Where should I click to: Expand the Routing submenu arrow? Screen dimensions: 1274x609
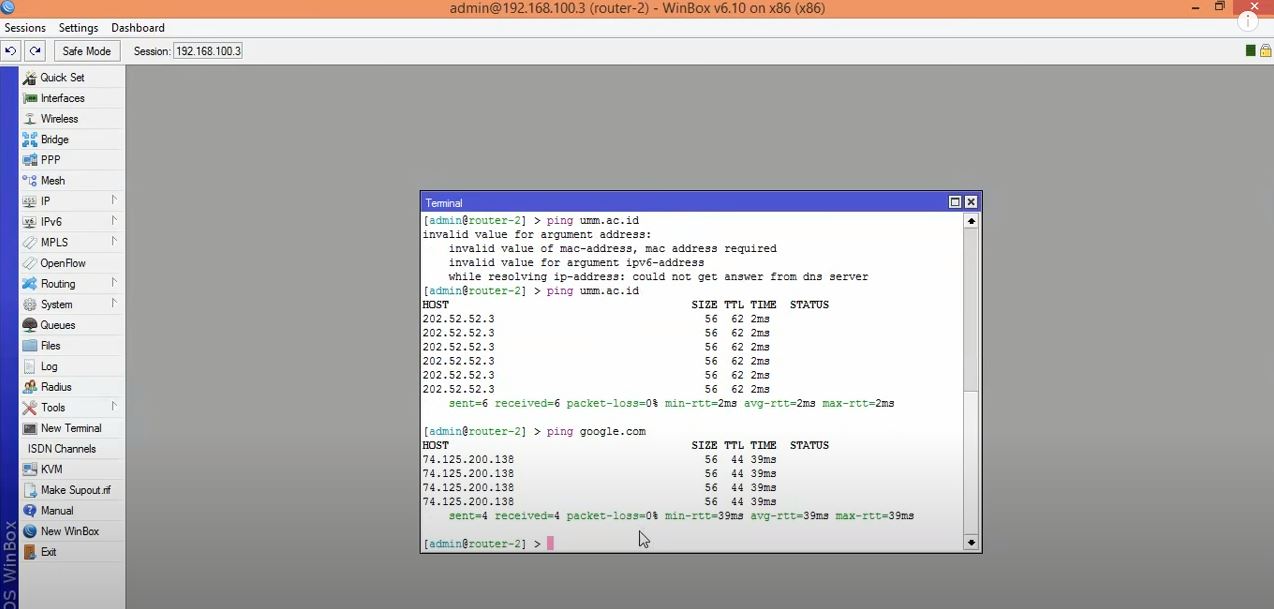tap(114, 283)
